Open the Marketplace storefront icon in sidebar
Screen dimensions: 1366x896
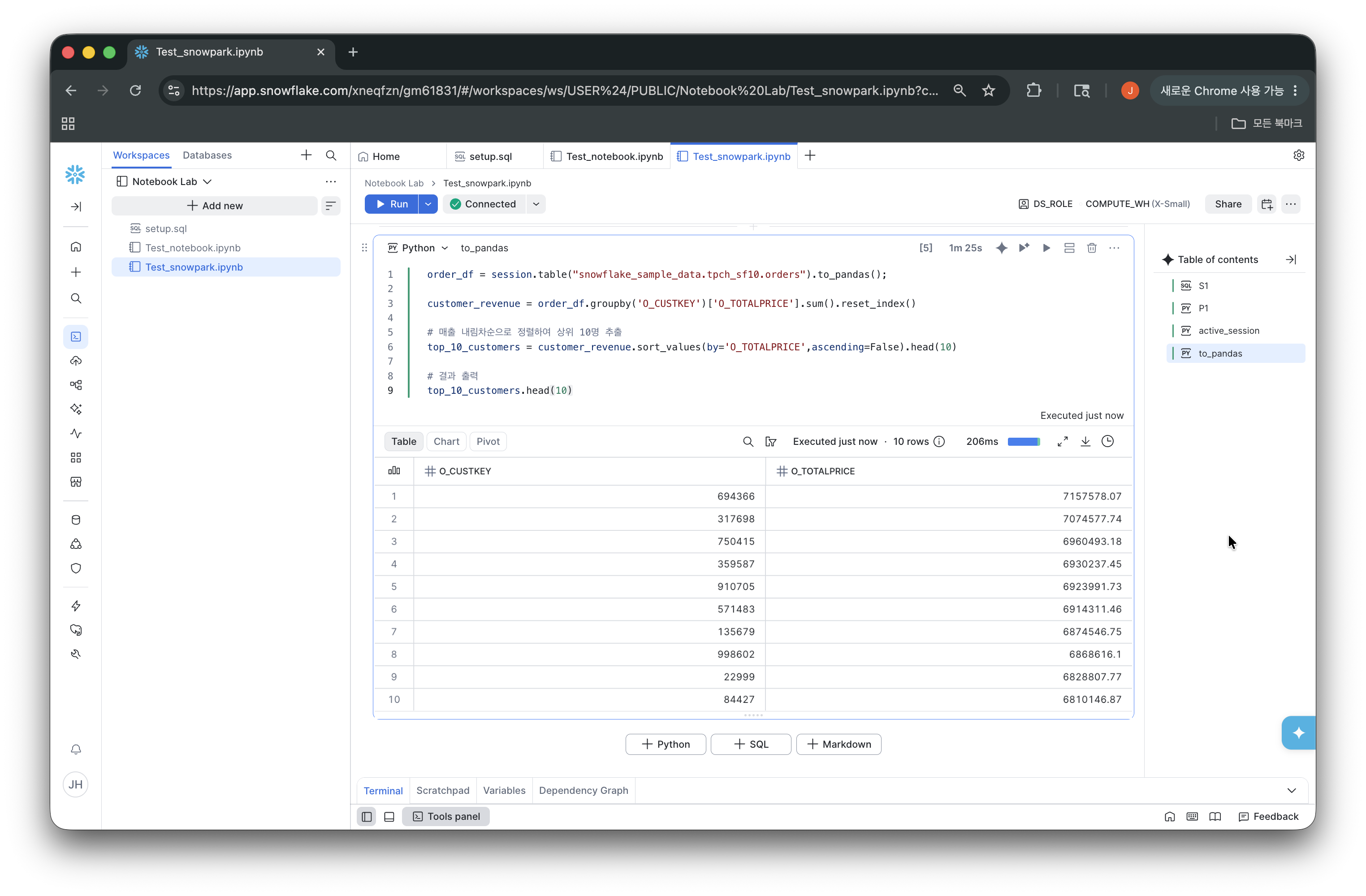click(76, 482)
